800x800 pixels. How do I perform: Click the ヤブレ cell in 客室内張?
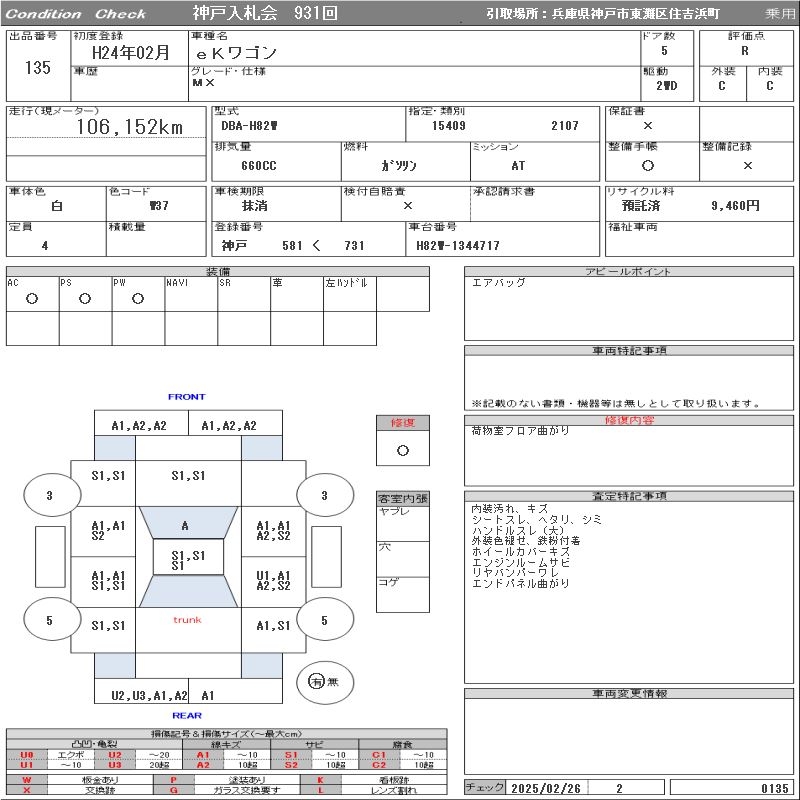tap(403, 523)
